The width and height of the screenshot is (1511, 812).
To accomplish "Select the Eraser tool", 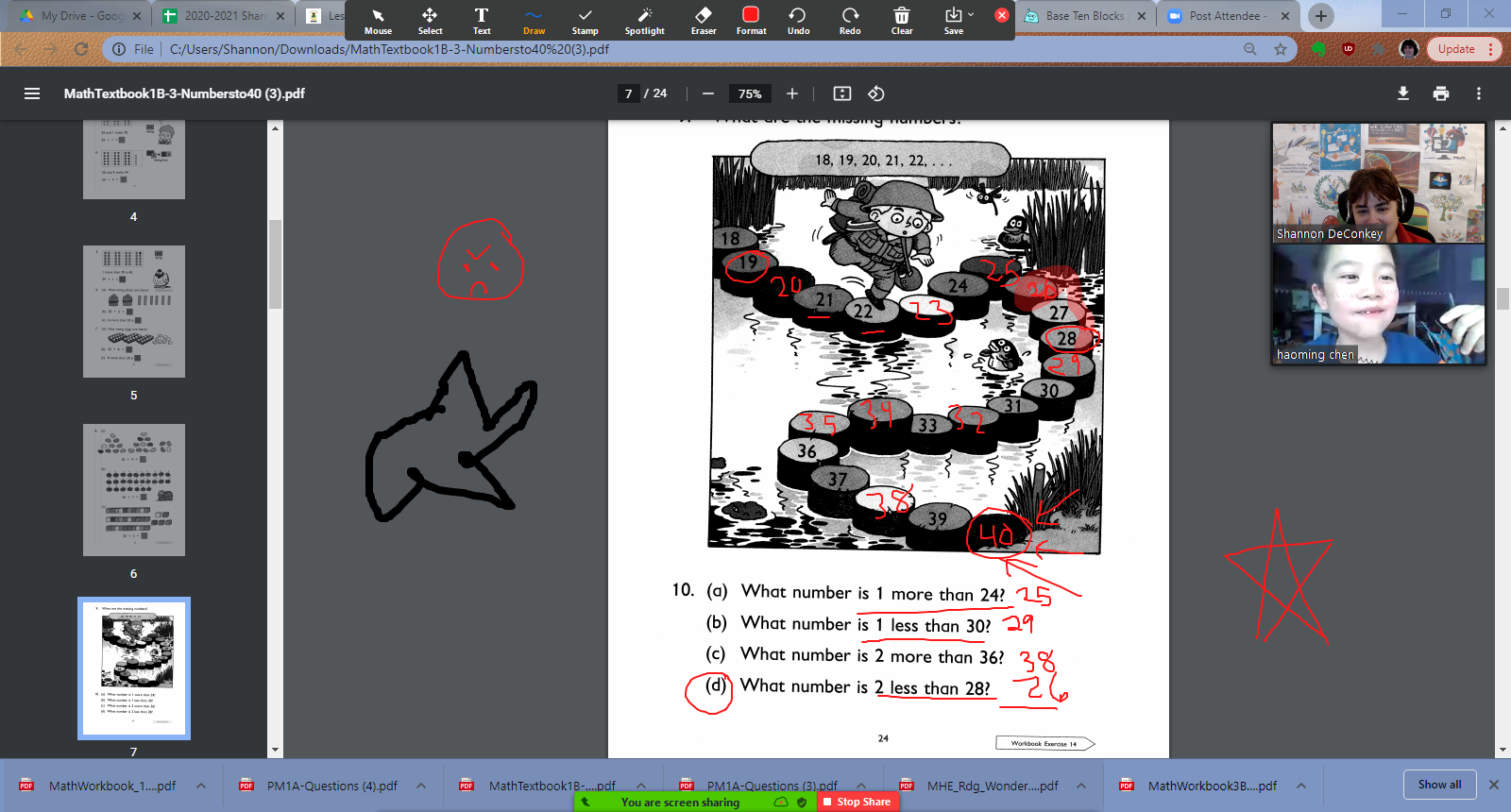I will click(704, 21).
